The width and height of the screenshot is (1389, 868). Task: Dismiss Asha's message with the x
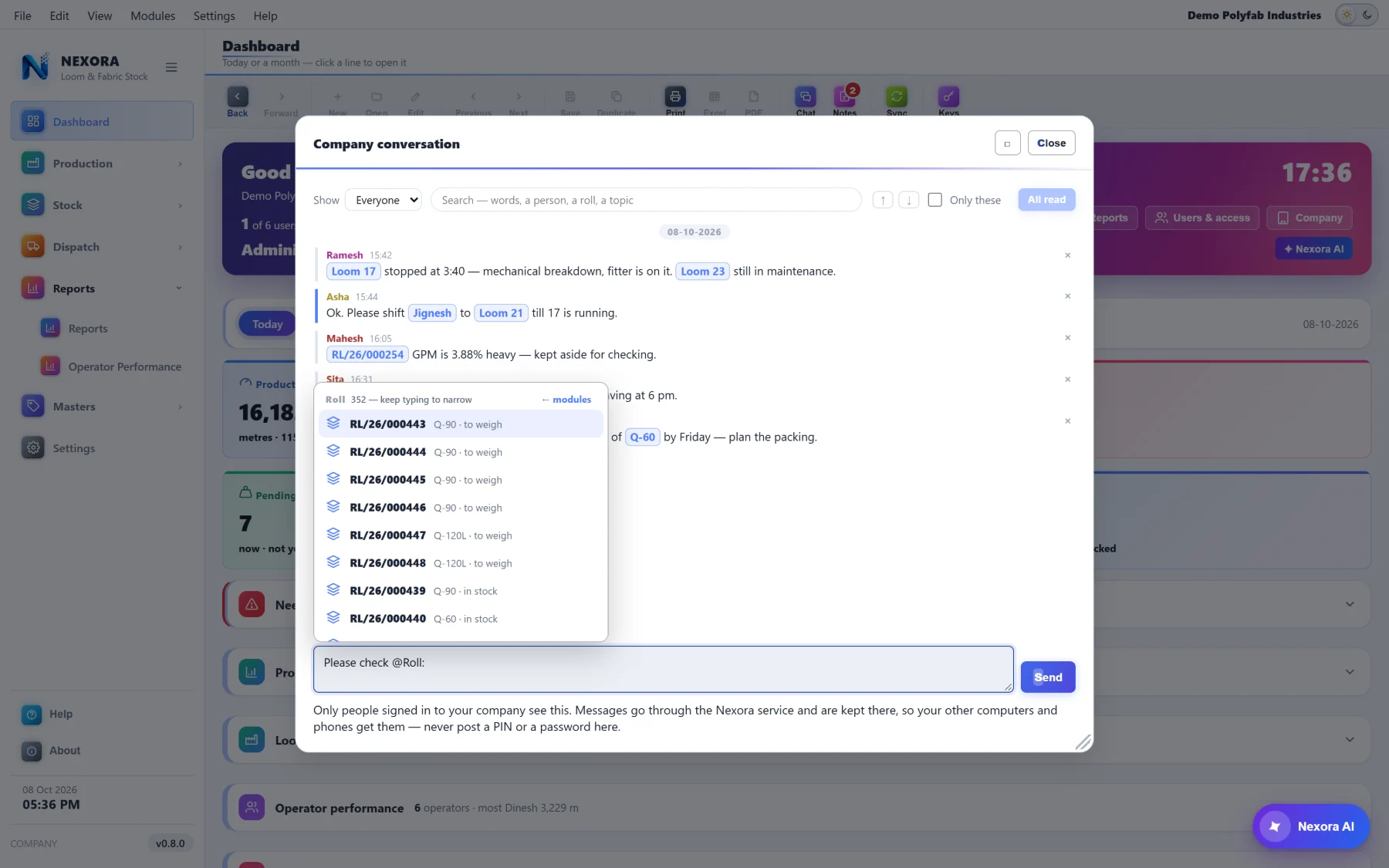[x=1068, y=296]
